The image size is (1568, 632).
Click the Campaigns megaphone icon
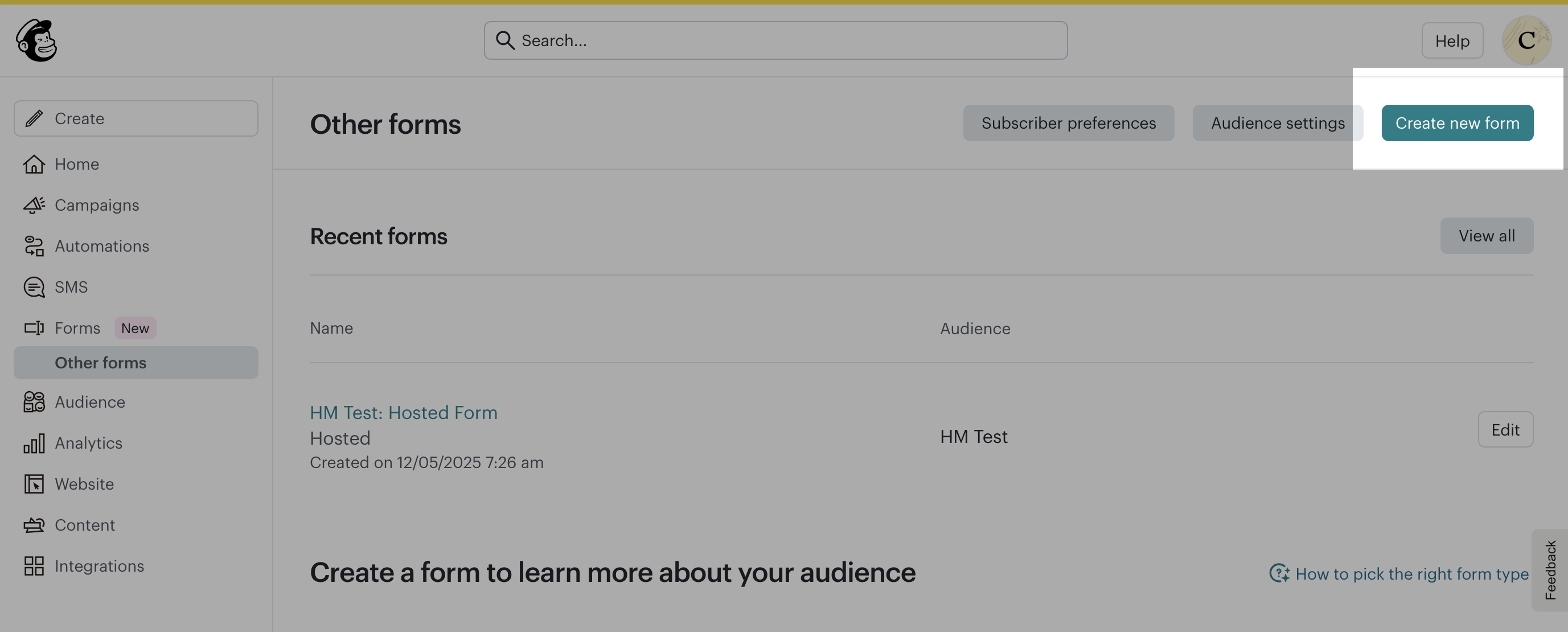pyautogui.click(x=34, y=205)
